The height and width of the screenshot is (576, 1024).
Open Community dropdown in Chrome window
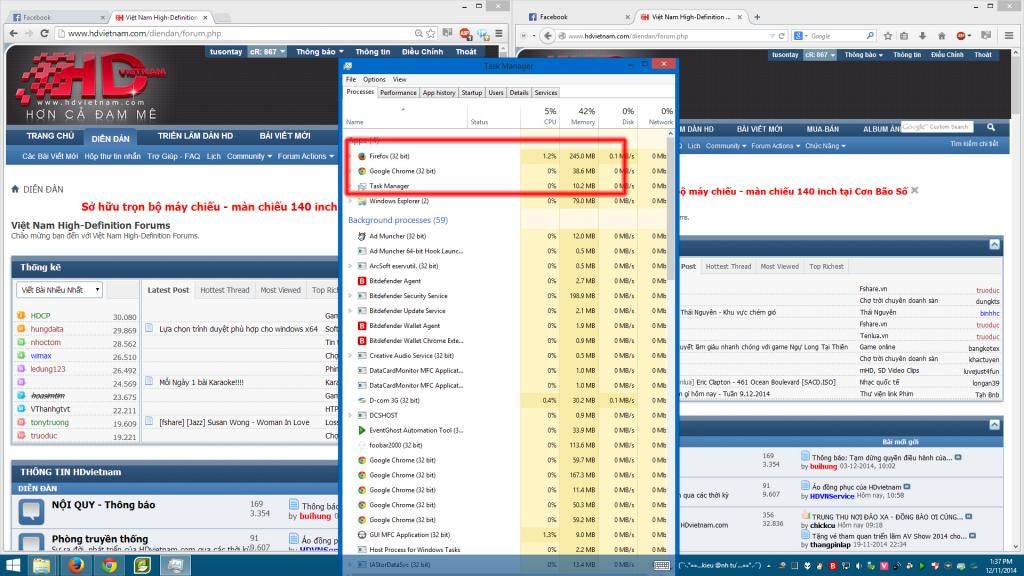[249, 156]
